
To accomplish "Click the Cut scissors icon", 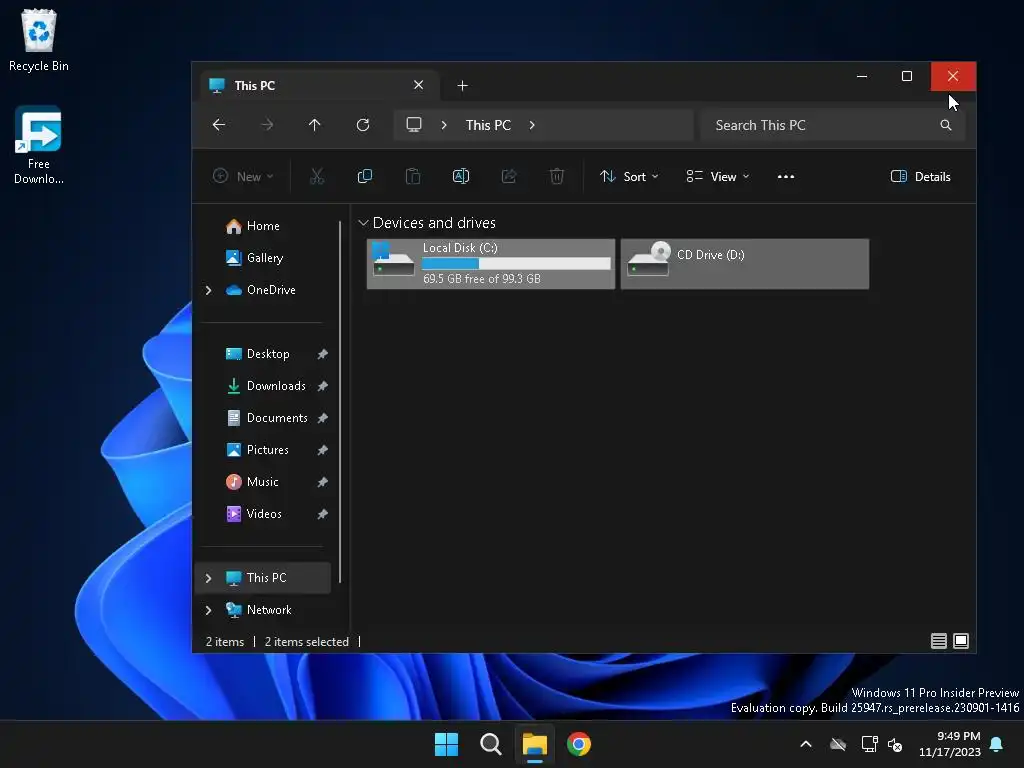I will (317, 176).
